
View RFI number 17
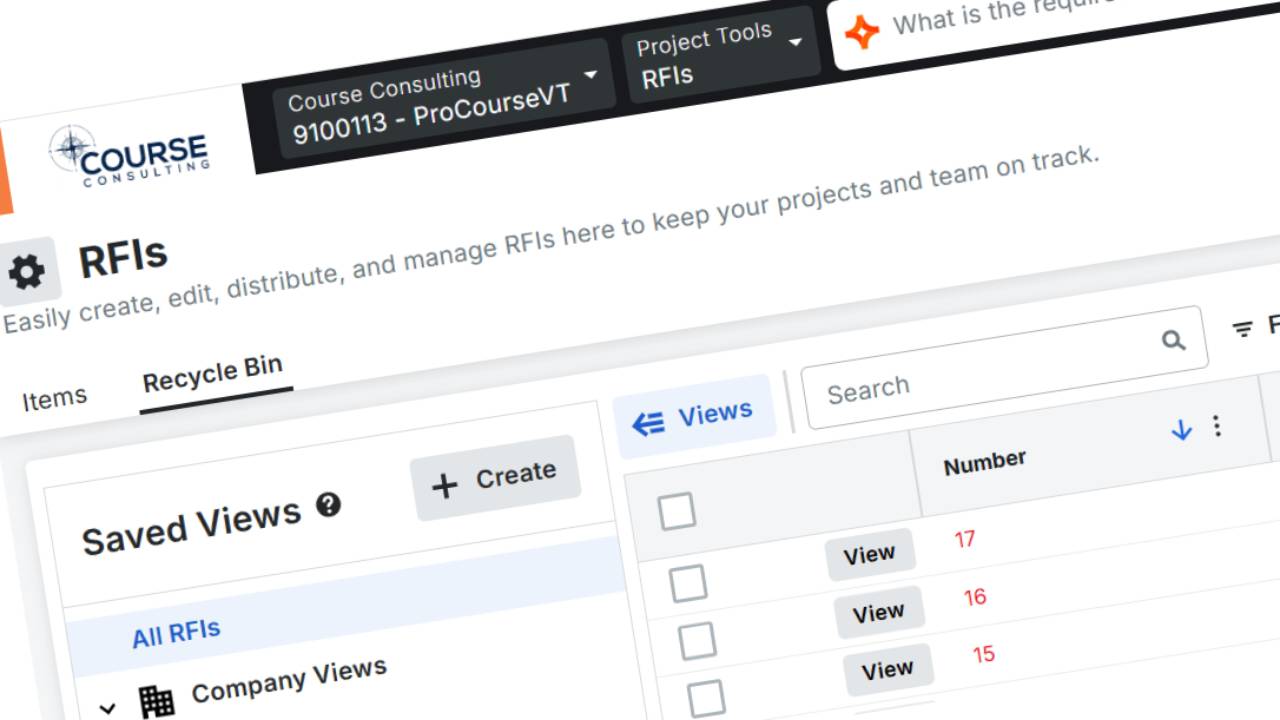tap(869, 554)
